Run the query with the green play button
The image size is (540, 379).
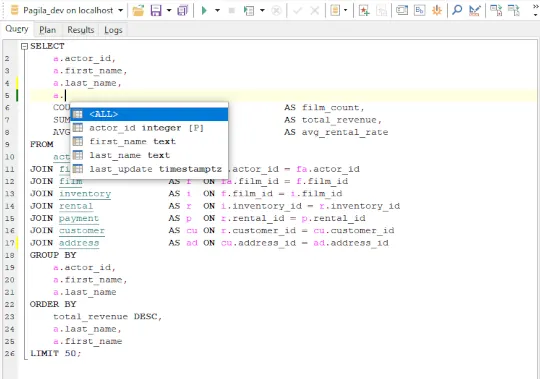204,11
